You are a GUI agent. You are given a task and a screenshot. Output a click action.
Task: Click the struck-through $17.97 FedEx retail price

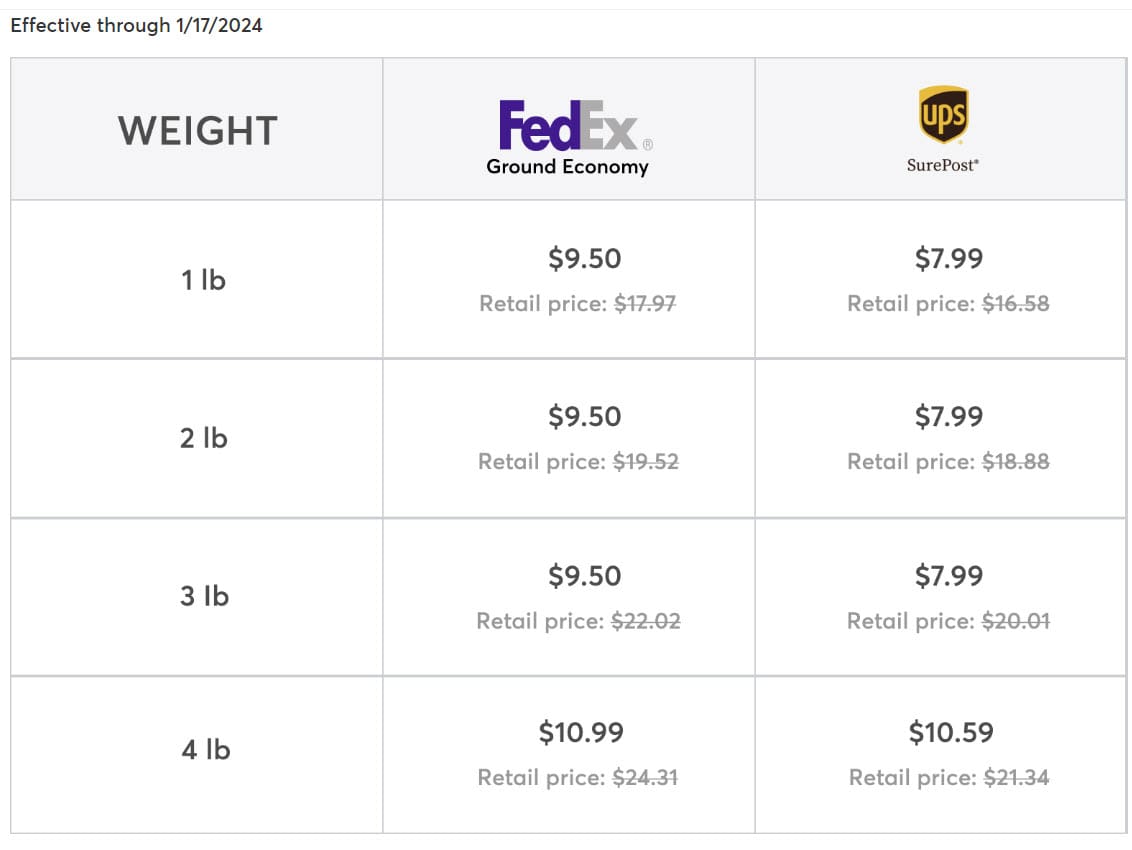(x=645, y=304)
